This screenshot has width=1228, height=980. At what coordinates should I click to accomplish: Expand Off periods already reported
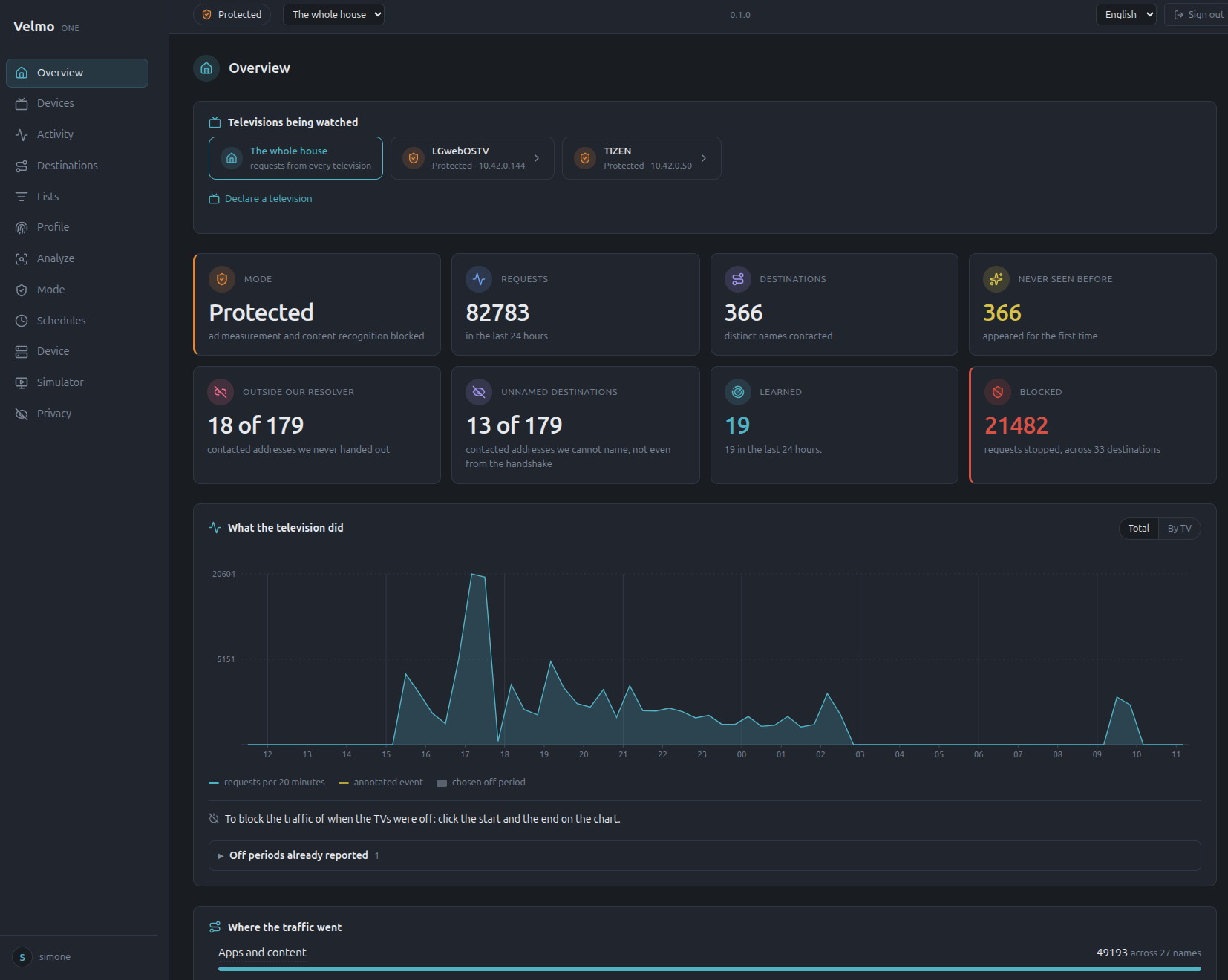click(x=705, y=855)
